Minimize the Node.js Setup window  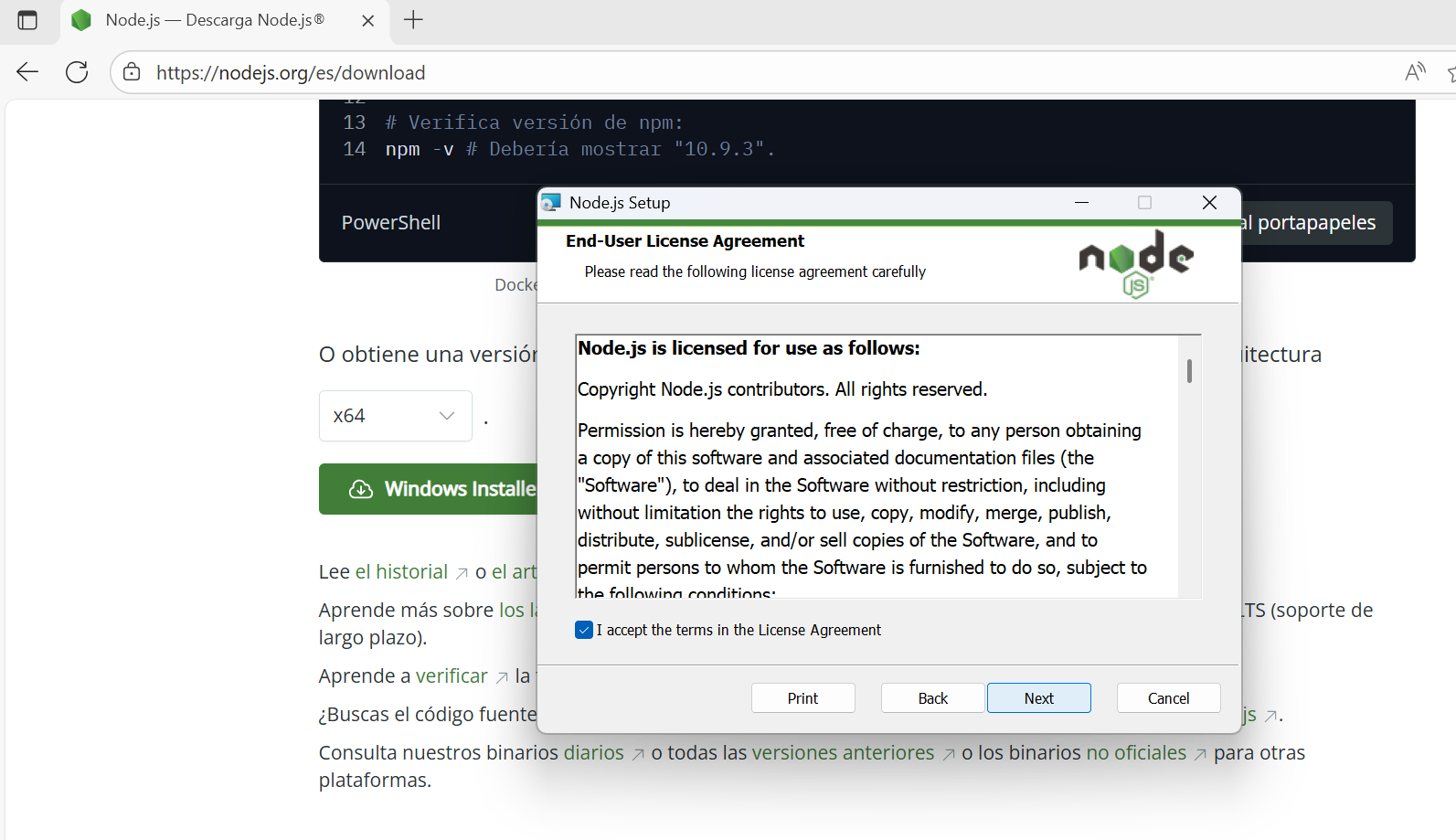[1082, 202]
